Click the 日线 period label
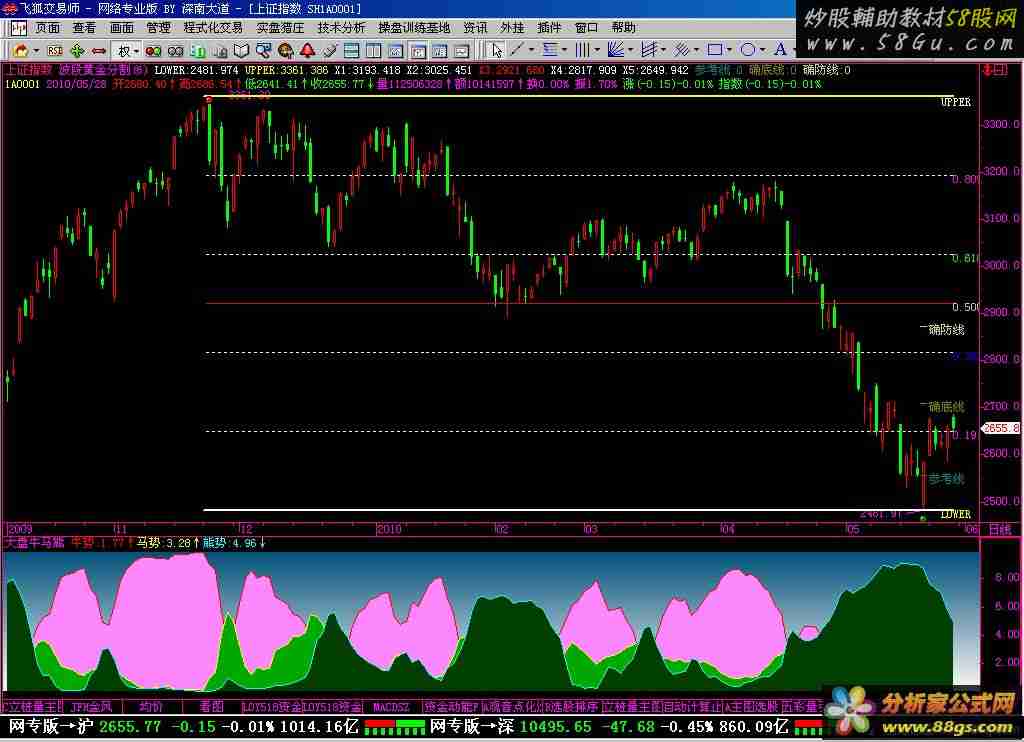The image size is (1024, 742). (999, 529)
